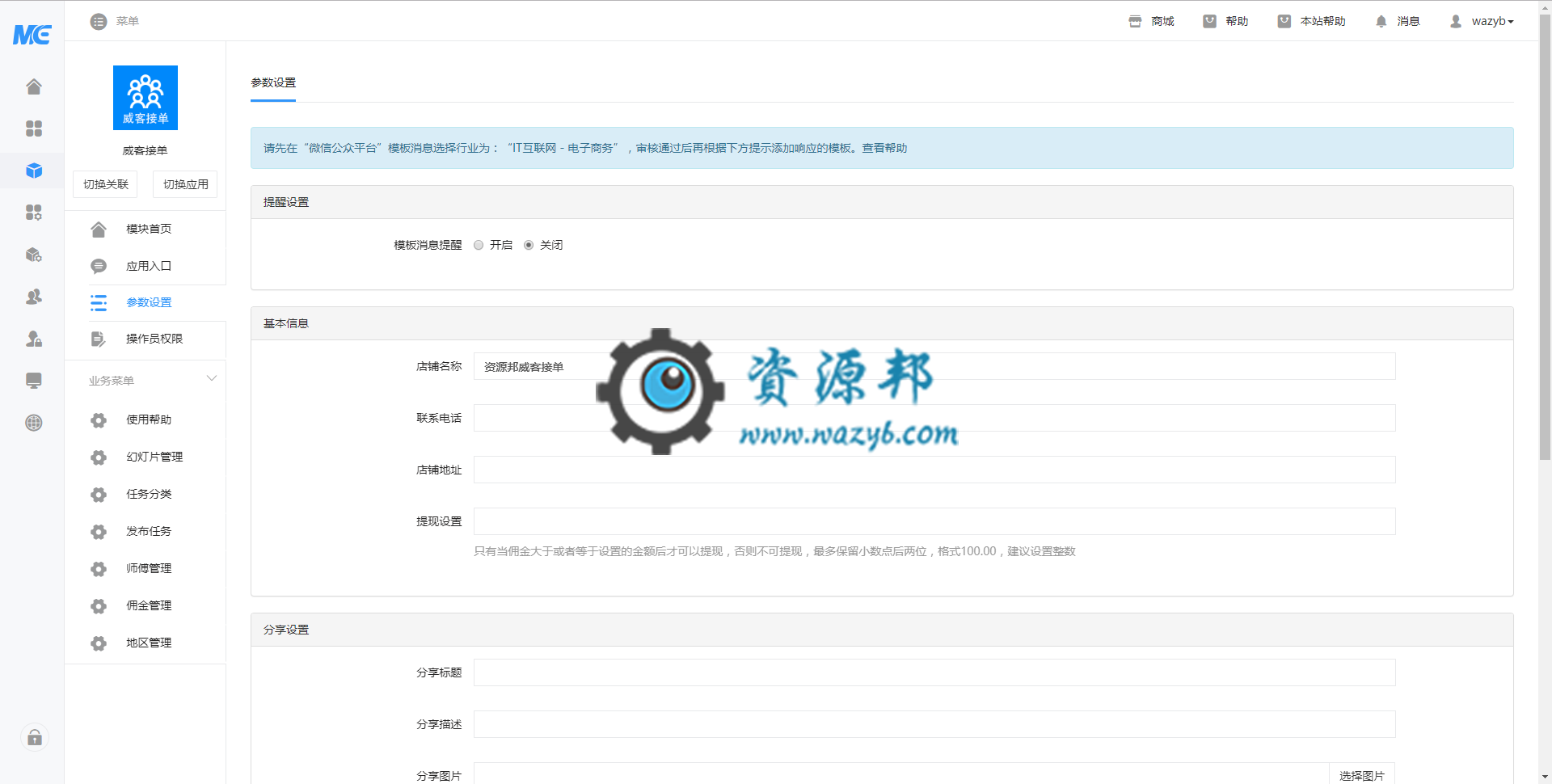The image size is (1552, 784).
Task: Click the page vertical scrollbar thumb
Action: pos(1545,236)
